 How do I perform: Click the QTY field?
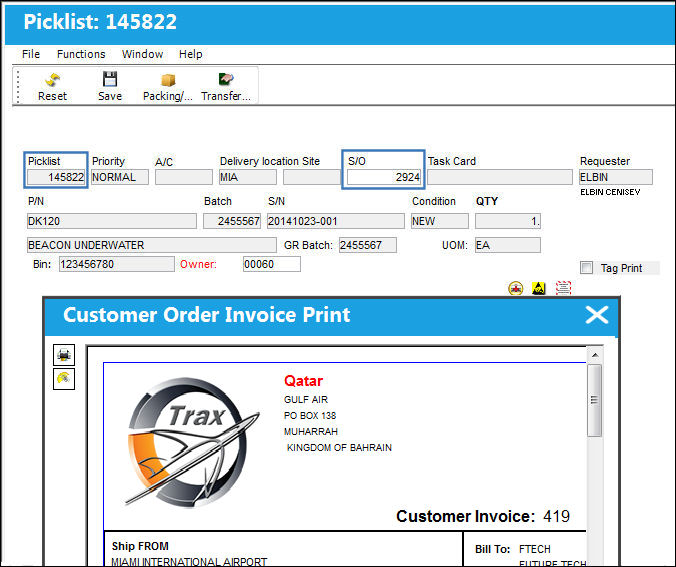pos(508,221)
